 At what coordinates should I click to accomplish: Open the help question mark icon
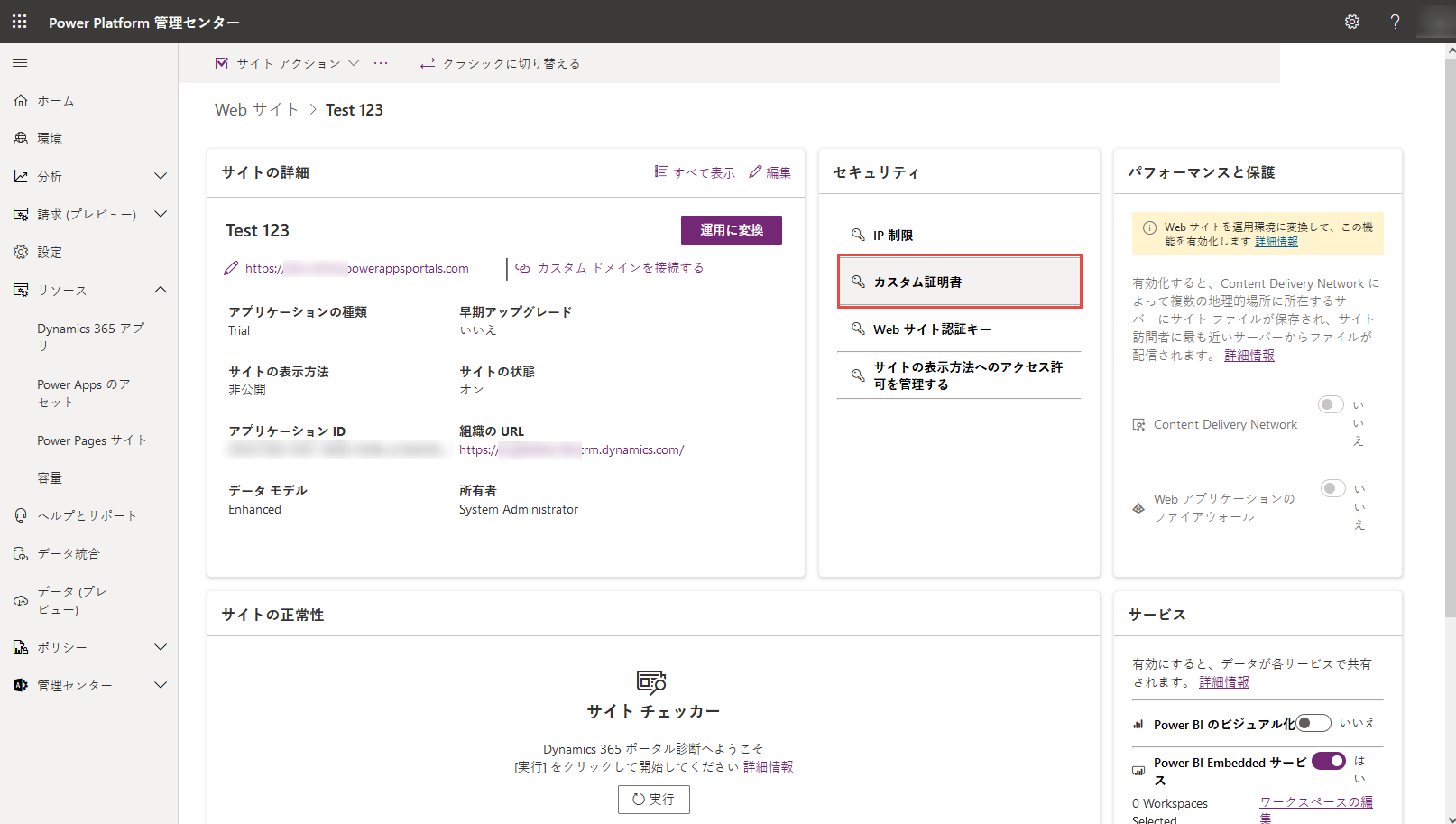coord(1395,22)
